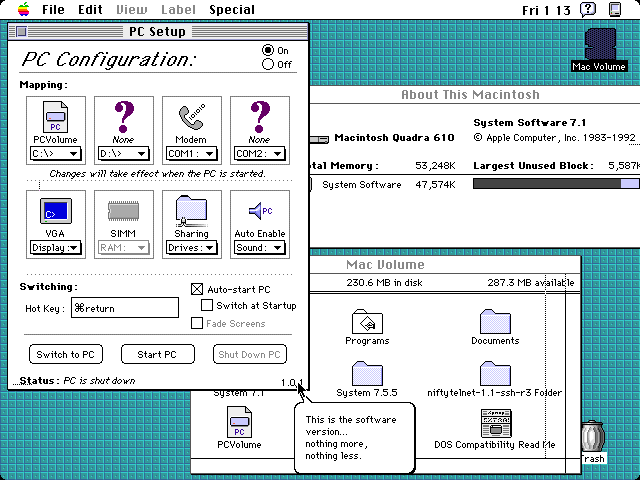Click the PC Setup window title bar

point(158,31)
